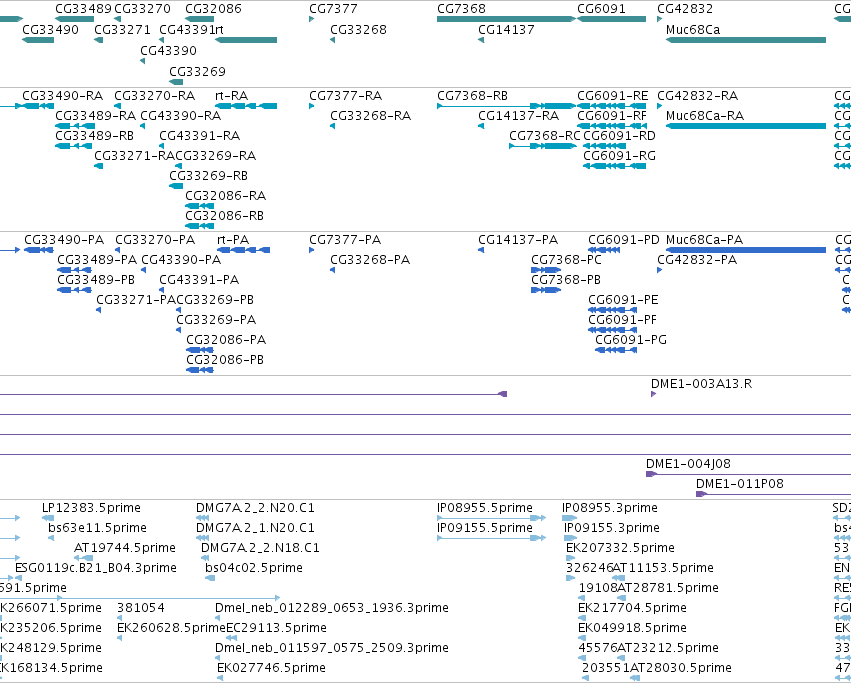Image resolution: width=851 pixels, height=683 pixels.
Task: Select the CG43391-RA transcript label
Action: click(200, 135)
